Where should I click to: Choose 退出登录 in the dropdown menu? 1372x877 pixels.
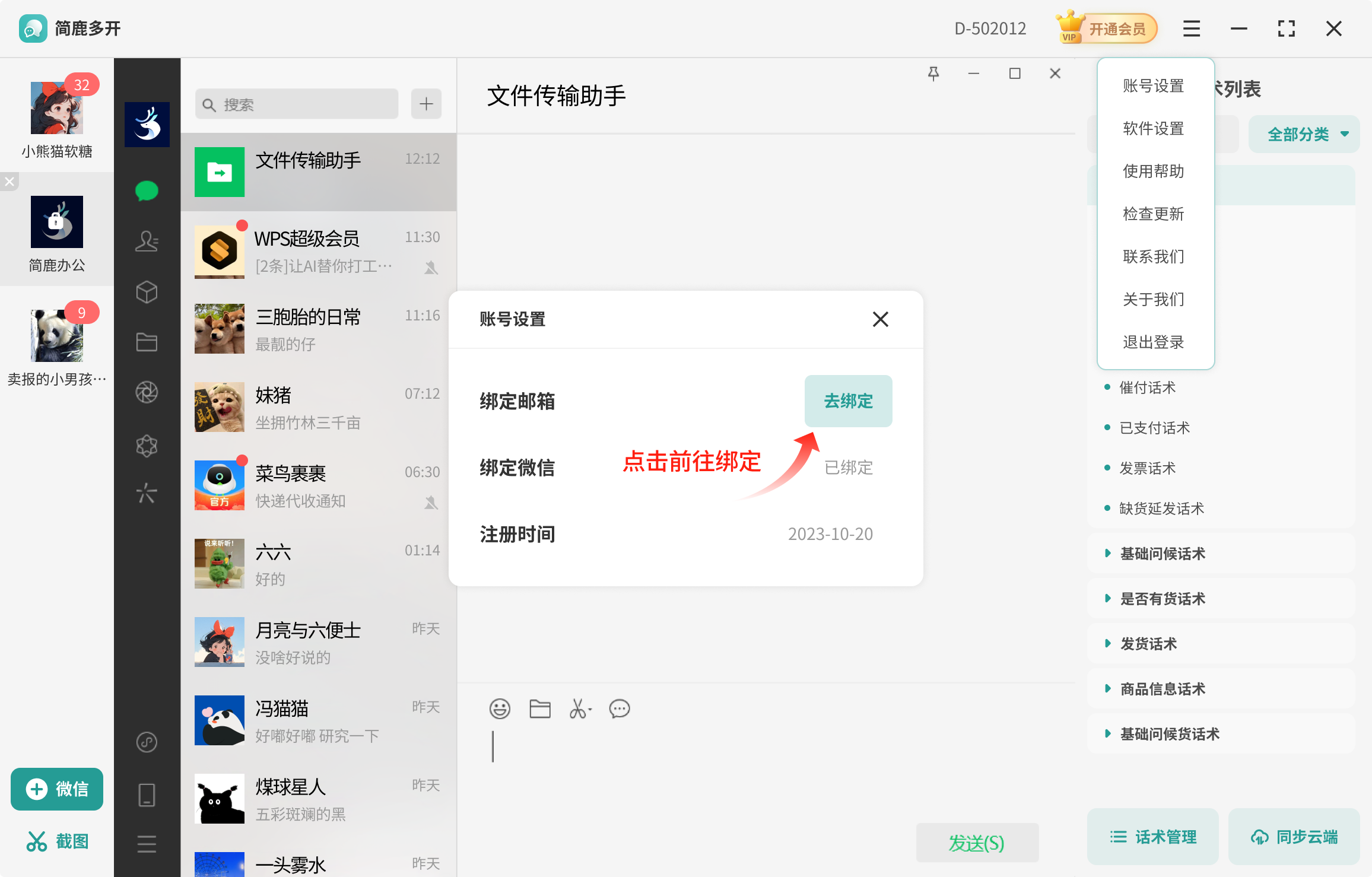pos(1153,342)
